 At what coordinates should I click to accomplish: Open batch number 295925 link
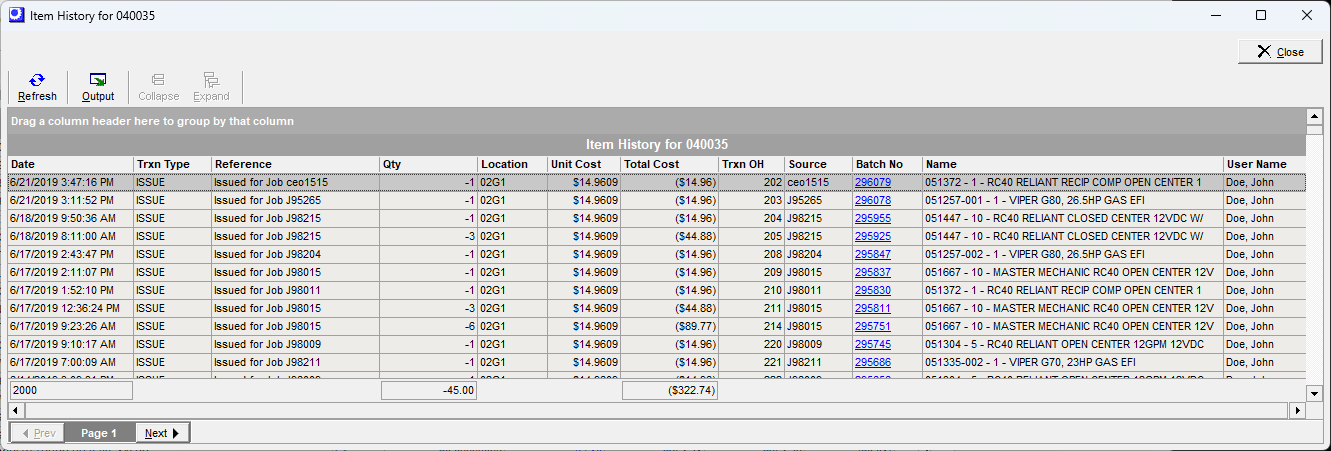point(872,236)
